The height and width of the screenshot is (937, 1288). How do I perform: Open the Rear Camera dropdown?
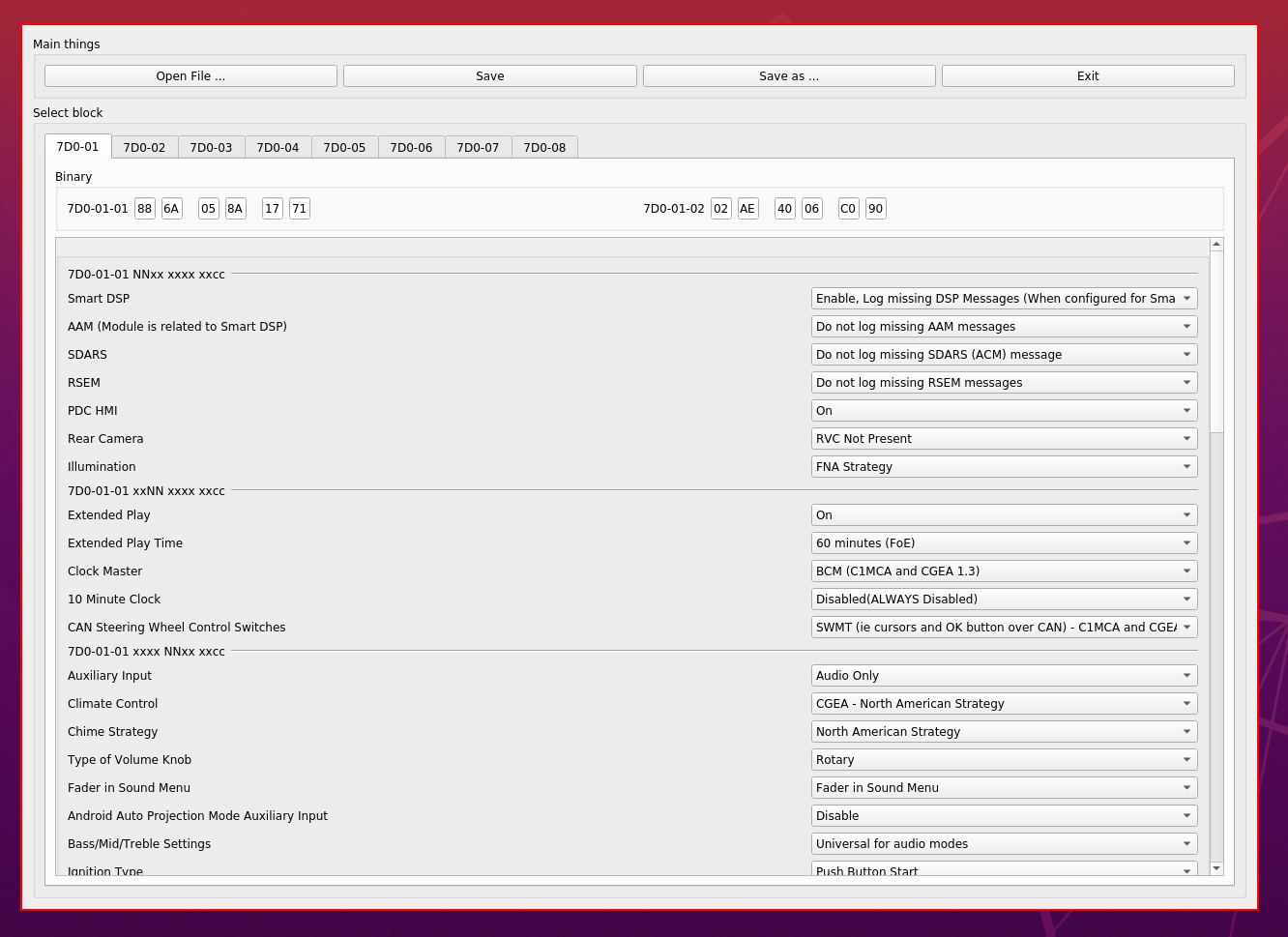point(1004,439)
